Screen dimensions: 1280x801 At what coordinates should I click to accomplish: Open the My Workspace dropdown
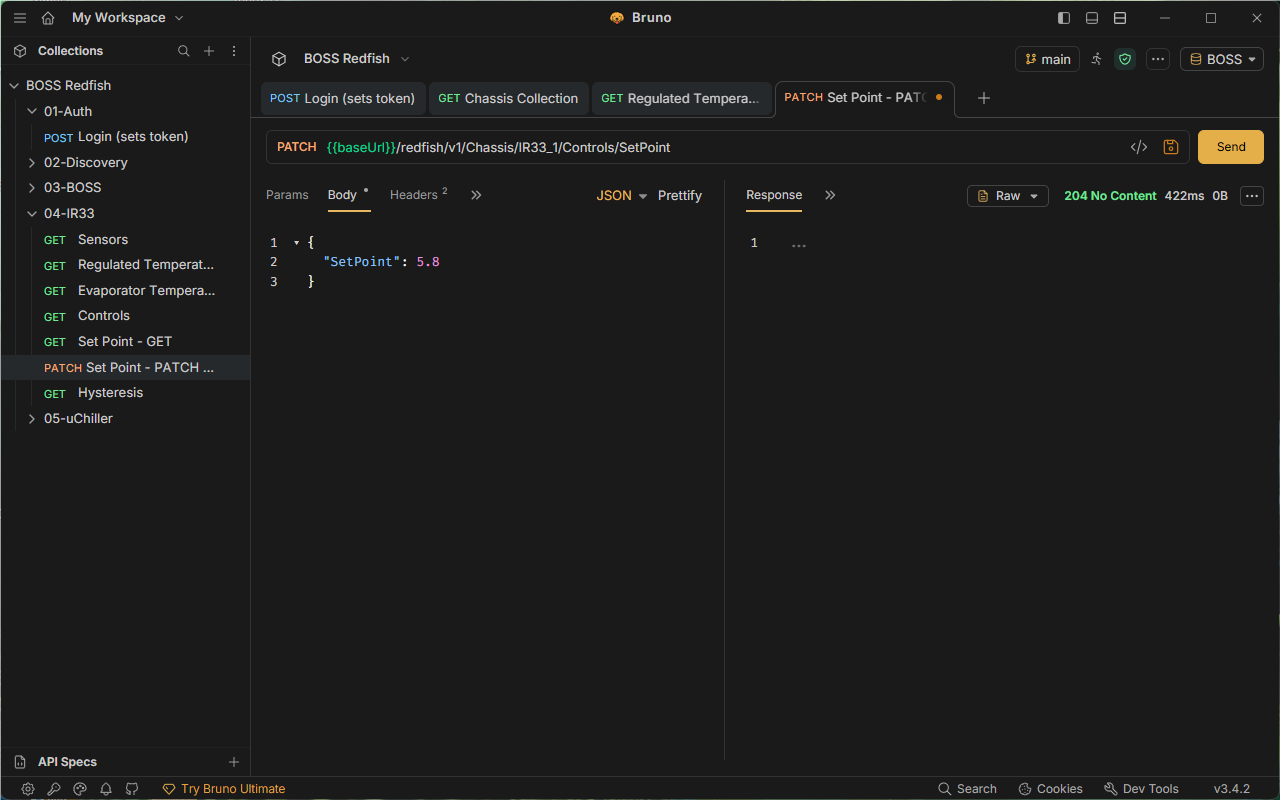(x=128, y=18)
